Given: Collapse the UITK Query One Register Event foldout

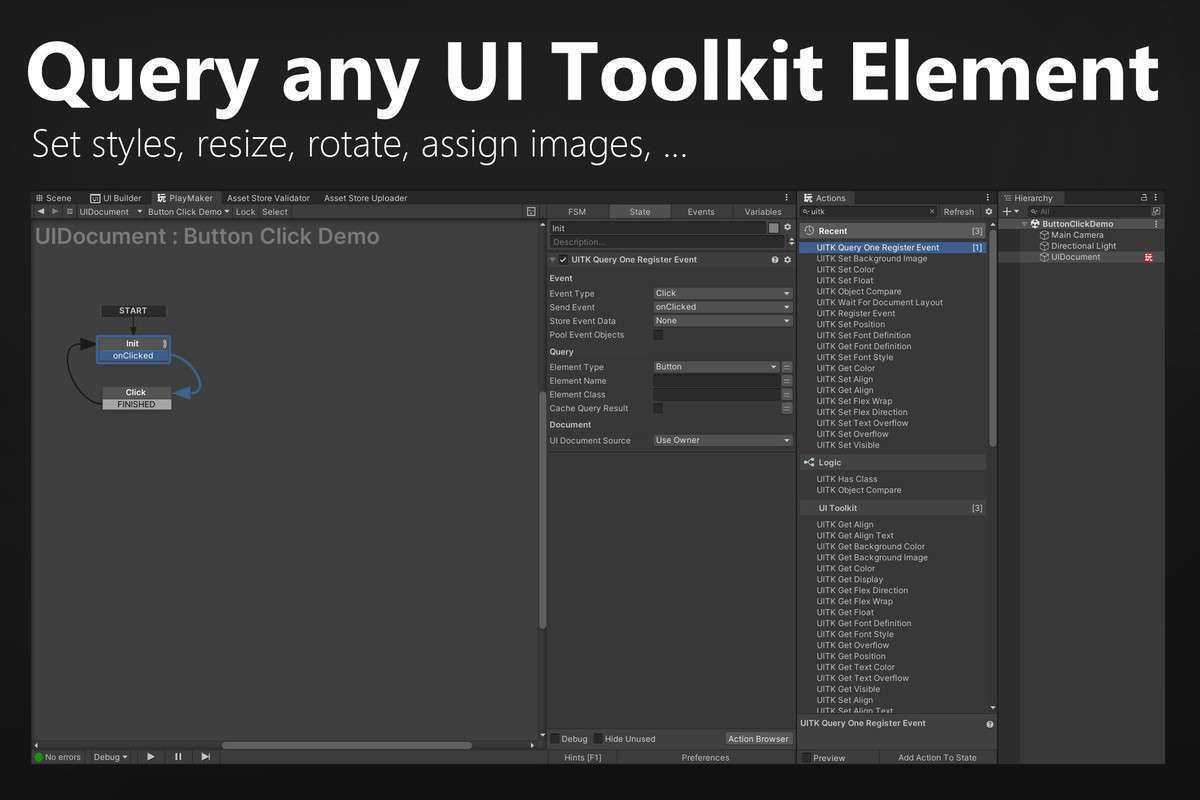Looking at the screenshot, I should coord(552,260).
